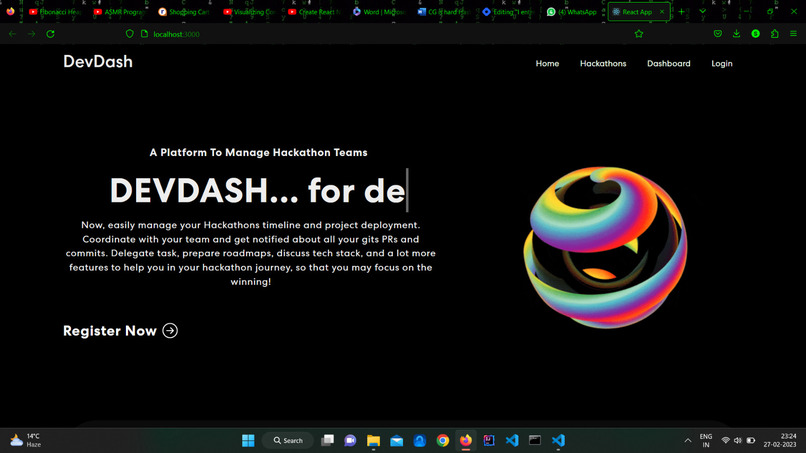Switch to the Visualizing YouTube tab
The image size is (806, 453).
pos(249,11)
